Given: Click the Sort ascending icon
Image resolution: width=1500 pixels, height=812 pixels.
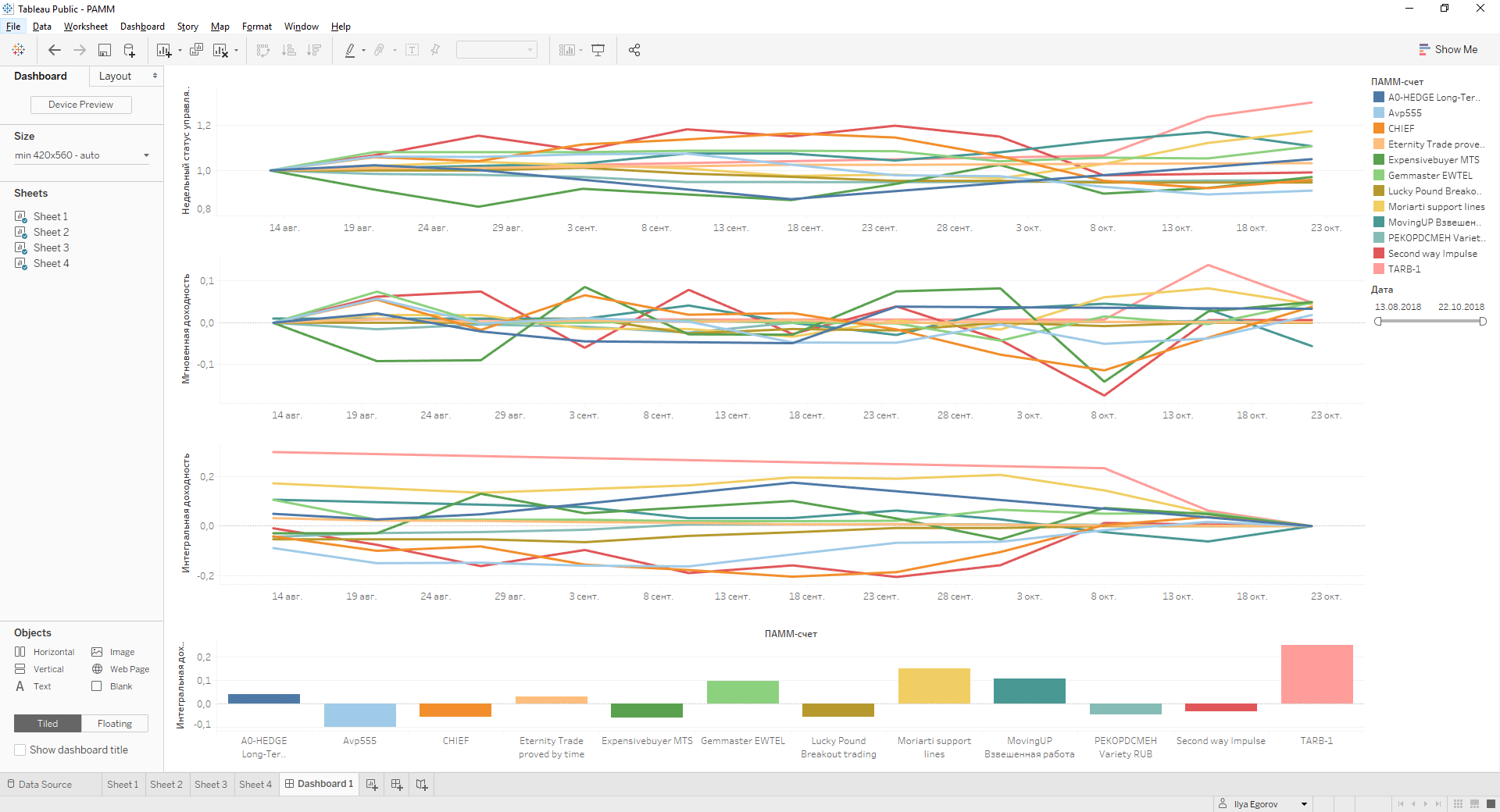Looking at the screenshot, I should (x=289, y=50).
